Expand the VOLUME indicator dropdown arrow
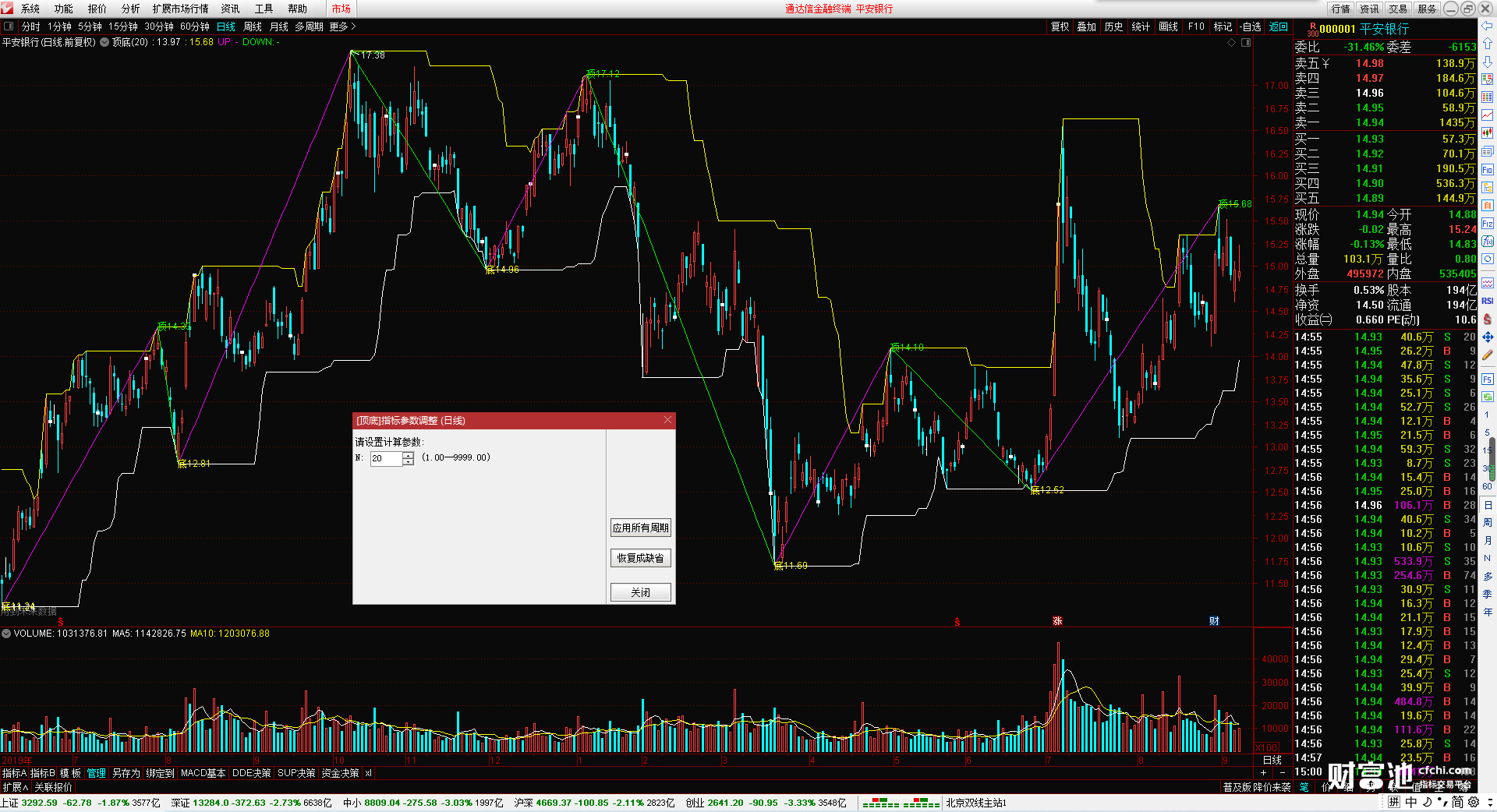Screen dimensions: 1497x812 click(6, 634)
